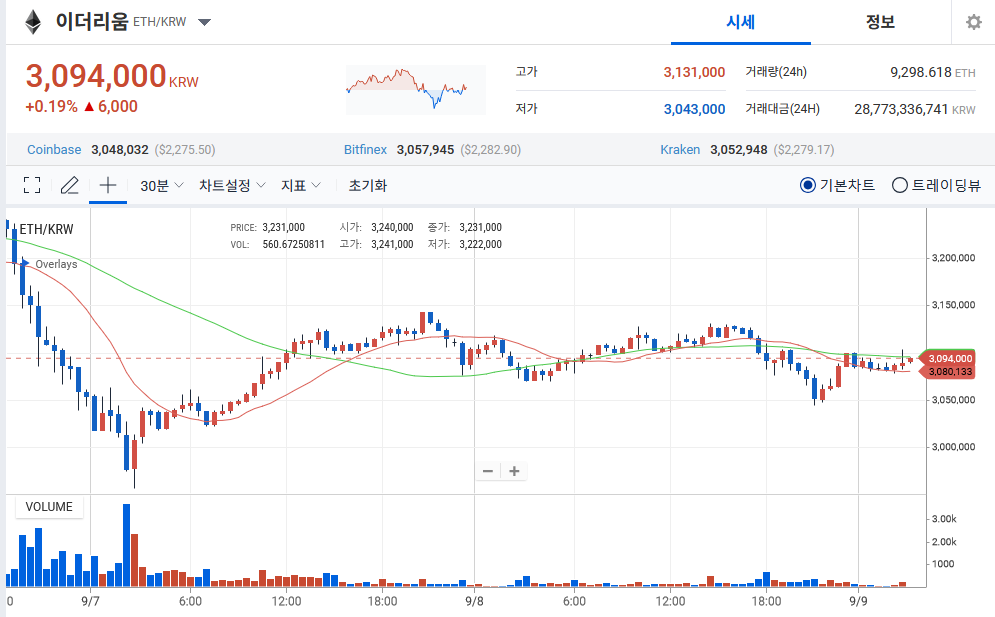
Task: Click the high price value 3,131,000
Action: (x=694, y=72)
